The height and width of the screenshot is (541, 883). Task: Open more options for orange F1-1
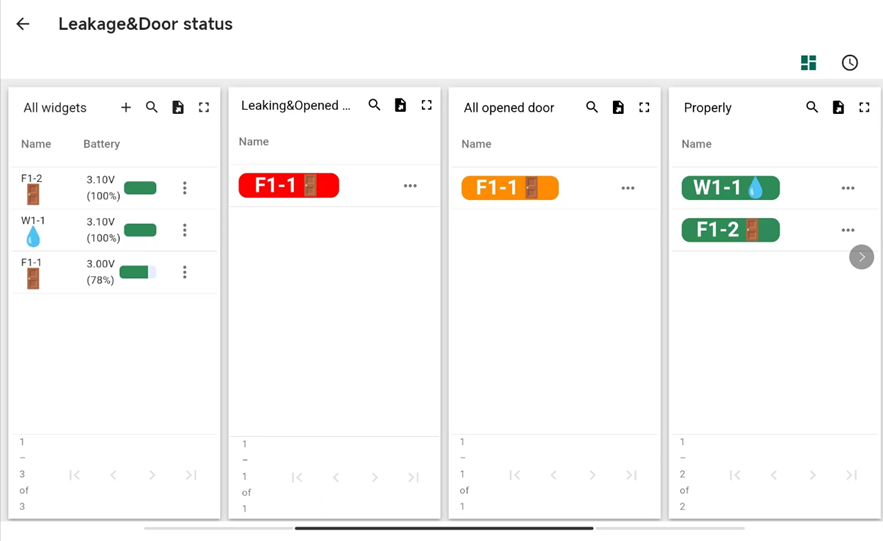click(x=628, y=188)
